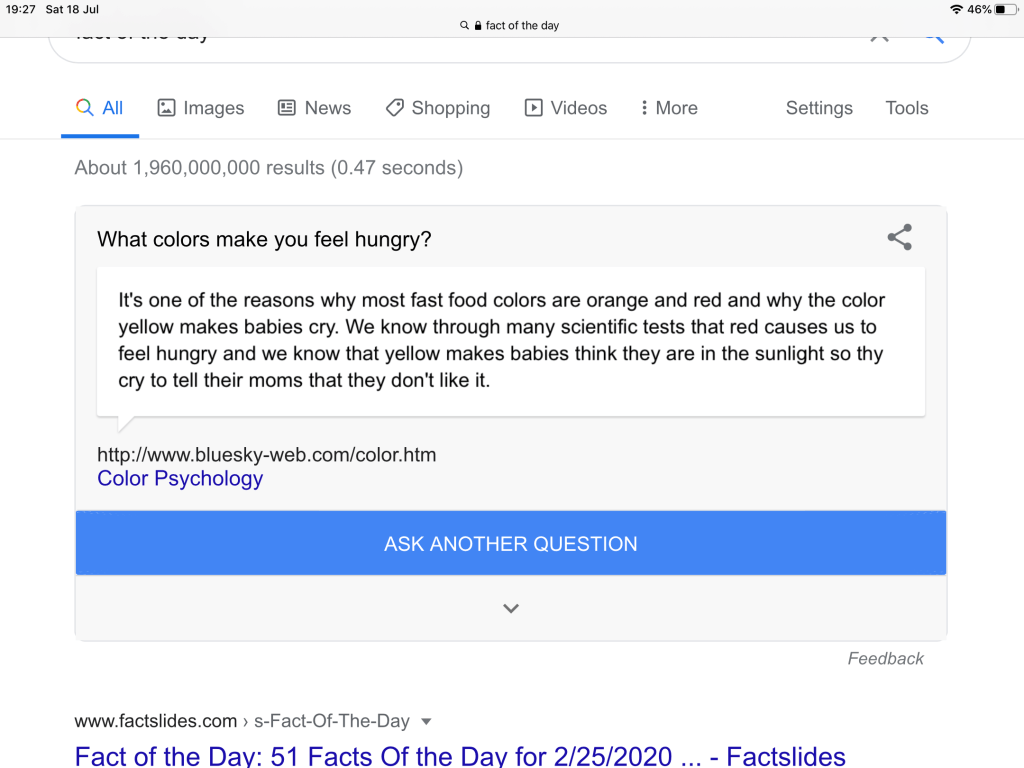
Task: Switch to the All results tab
Action: 100,108
